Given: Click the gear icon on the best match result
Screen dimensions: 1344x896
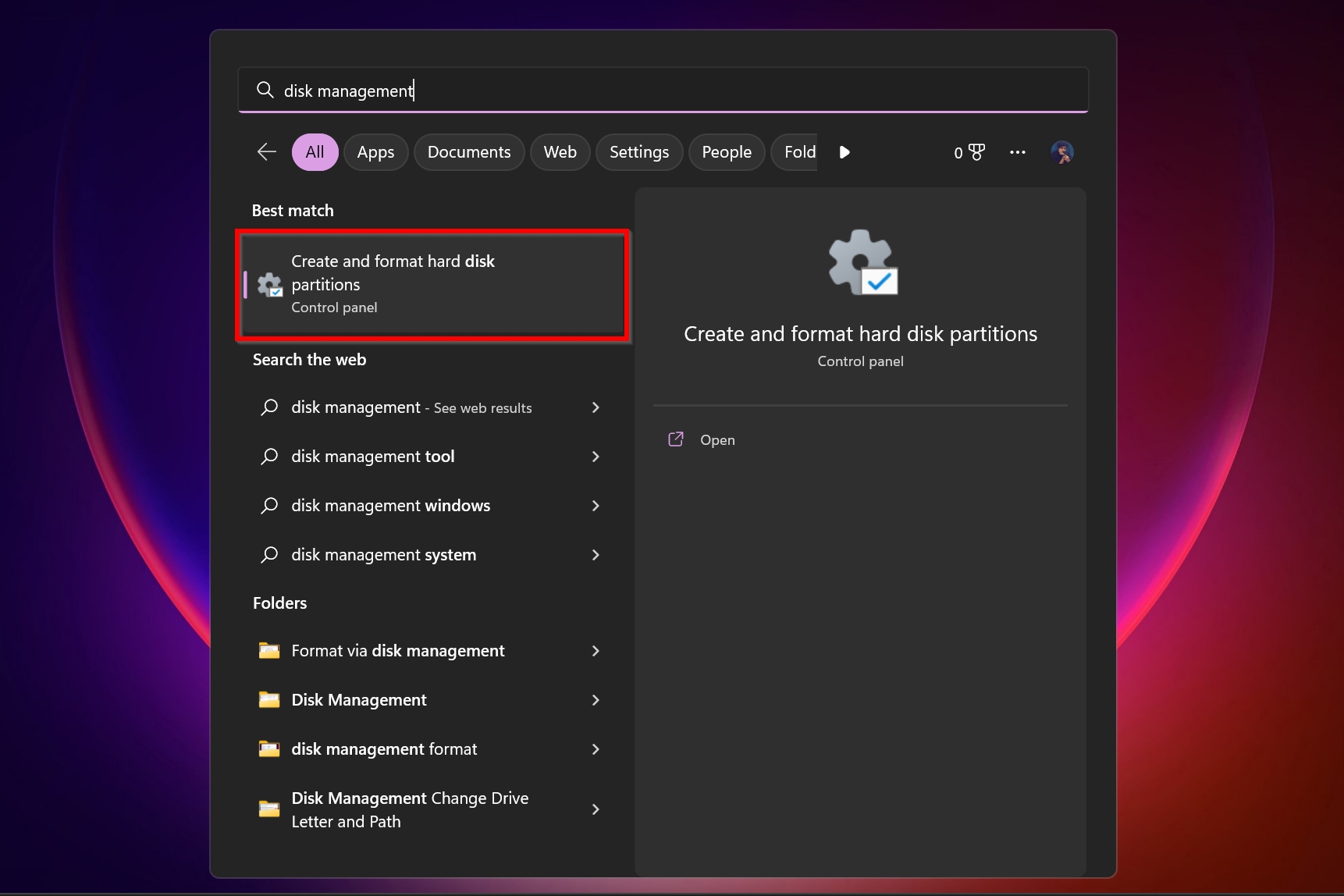Looking at the screenshot, I should coord(270,285).
